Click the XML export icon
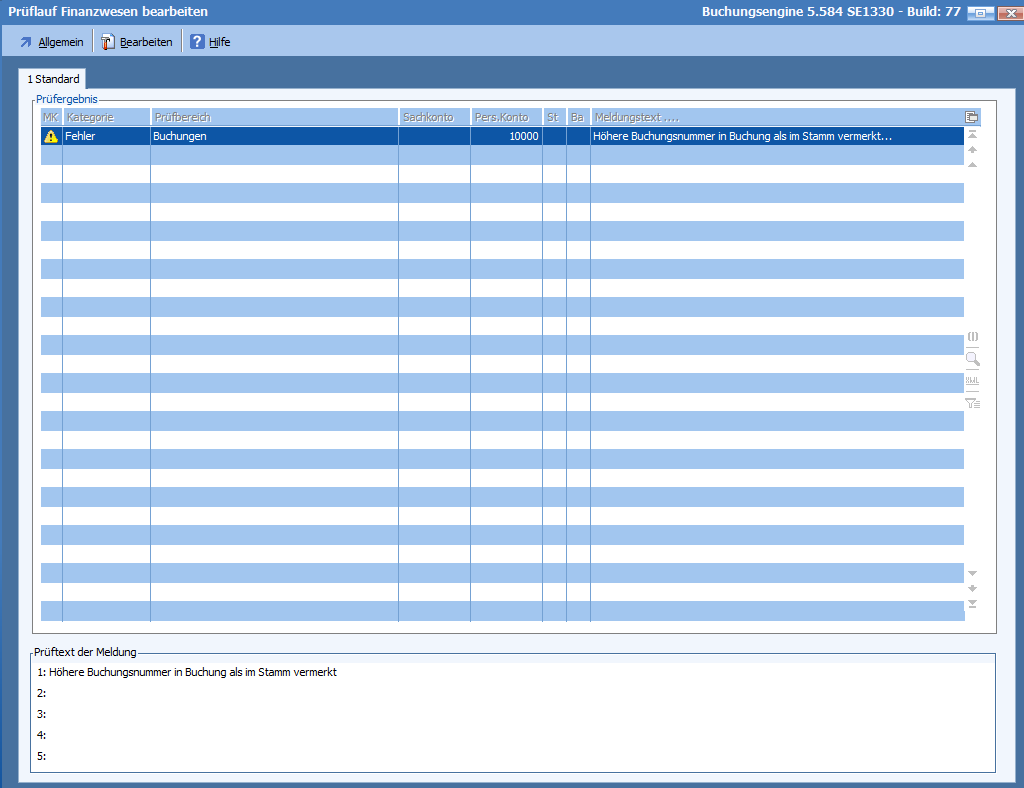The width and height of the screenshot is (1024, 788). click(972, 381)
